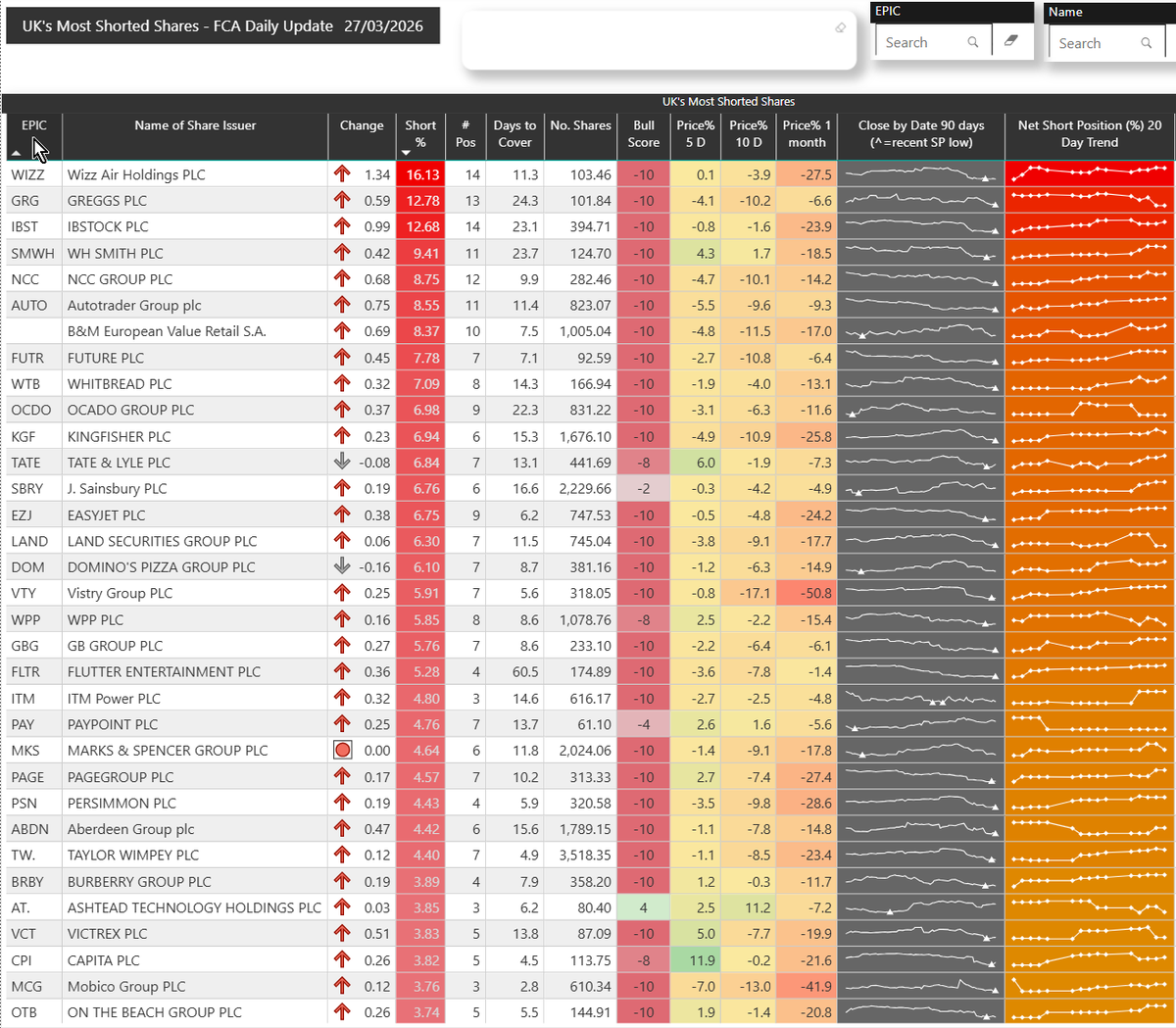
Task: Click the up arrow in the BURBERRY GROUP row
Action: 342,881
